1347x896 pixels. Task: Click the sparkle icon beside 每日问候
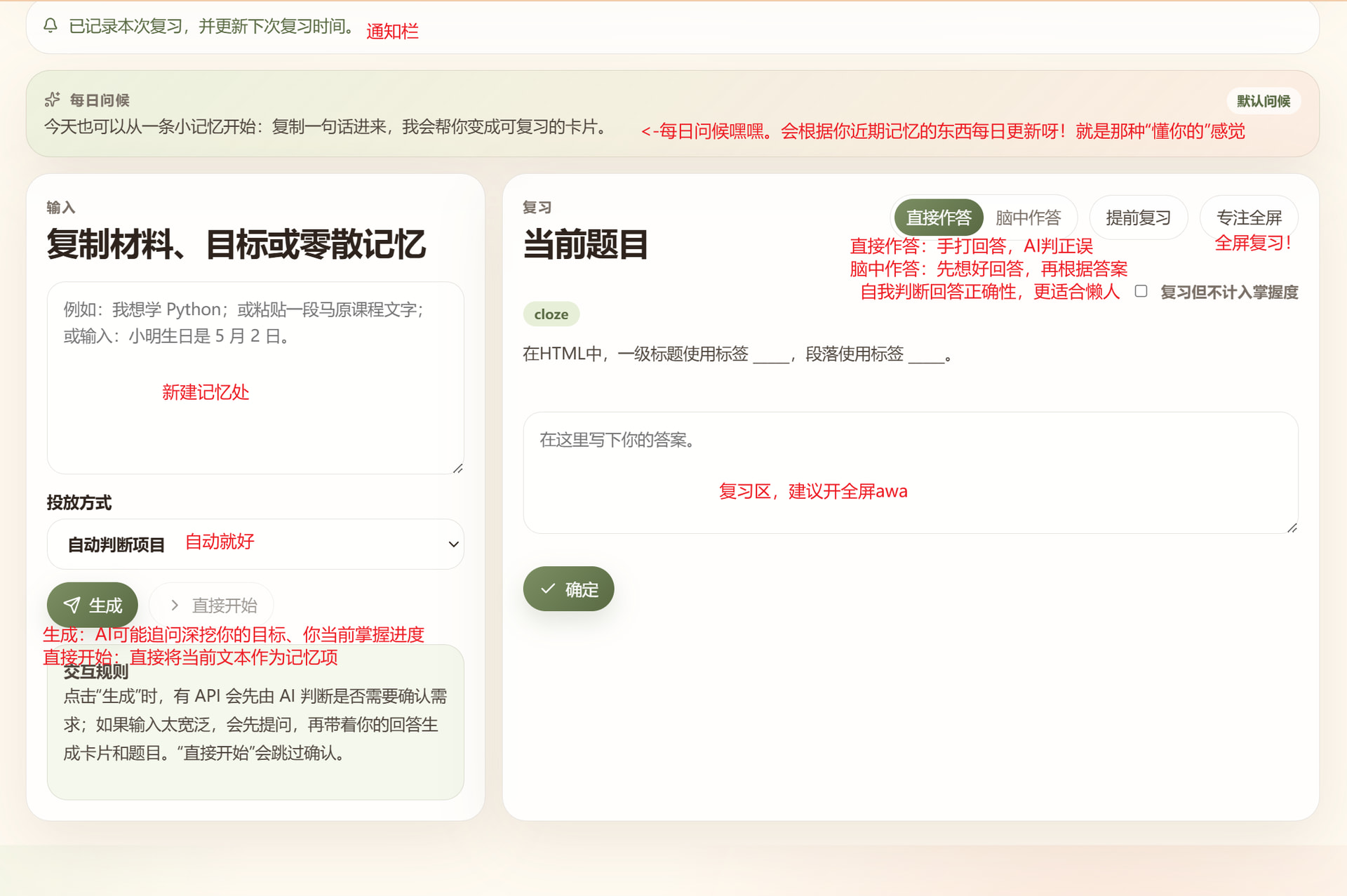(x=53, y=100)
